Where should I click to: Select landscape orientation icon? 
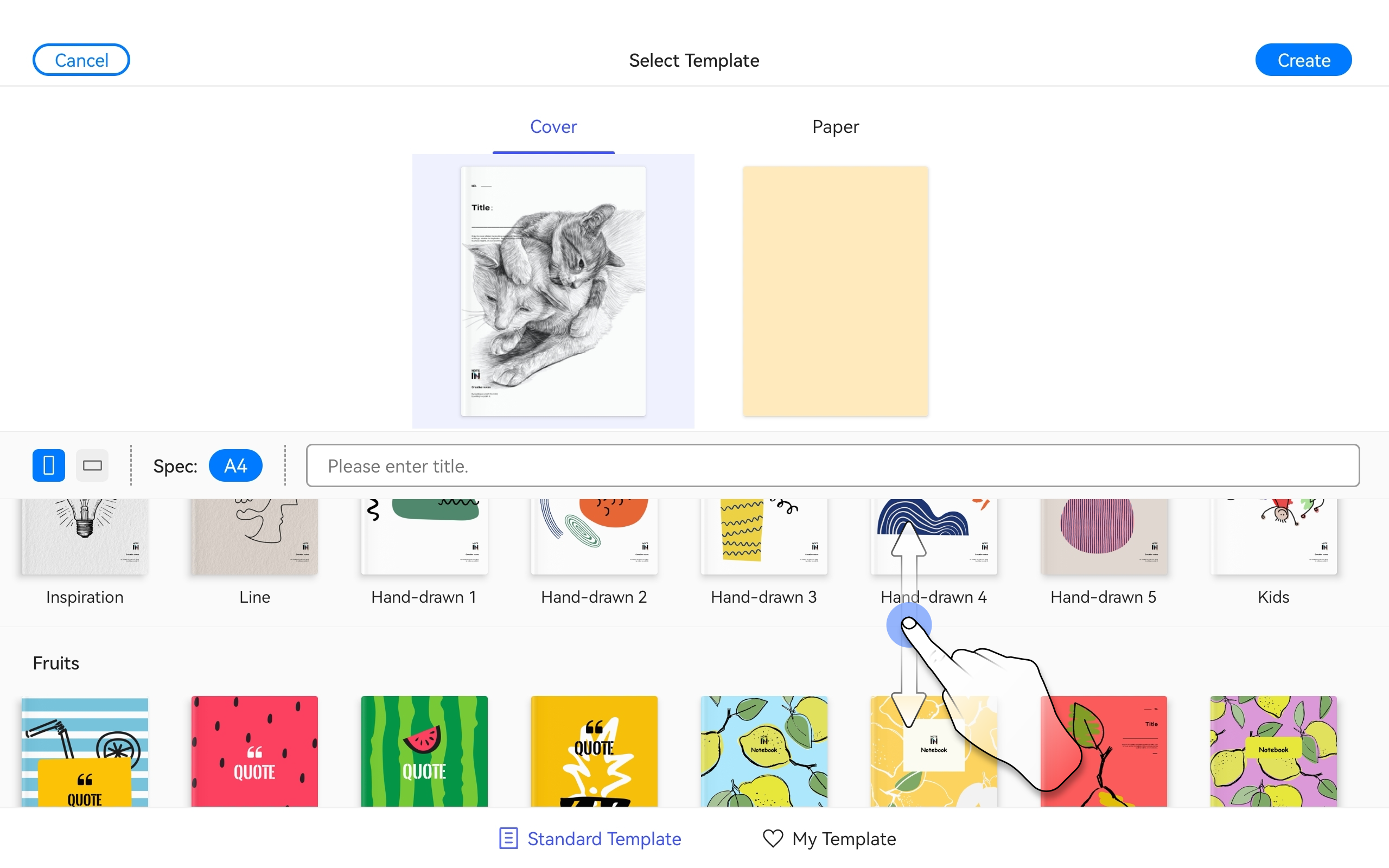pos(92,465)
